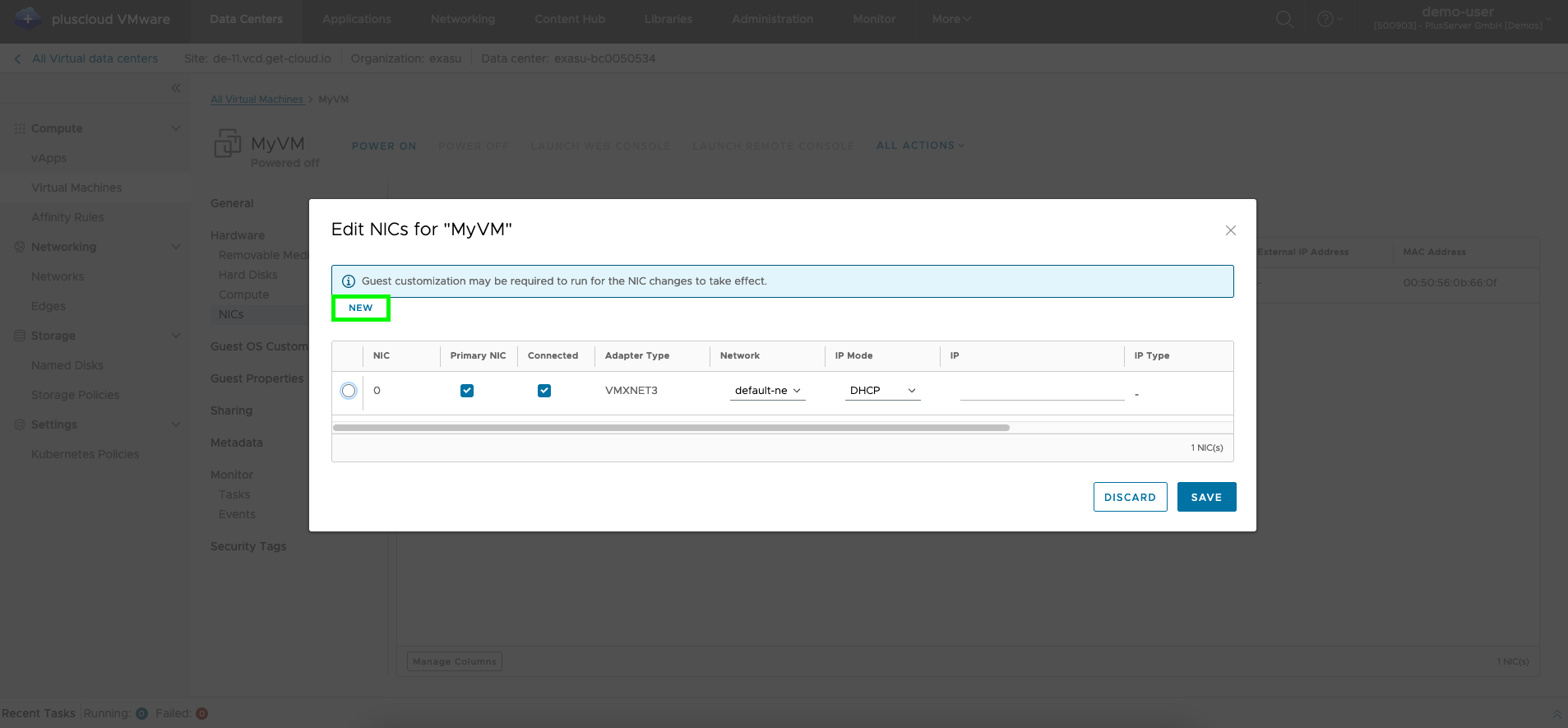Image resolution: width=1568 pixels, height=728 pixels.
Task: Open the Networking top navigation tab
Action: 463,19
